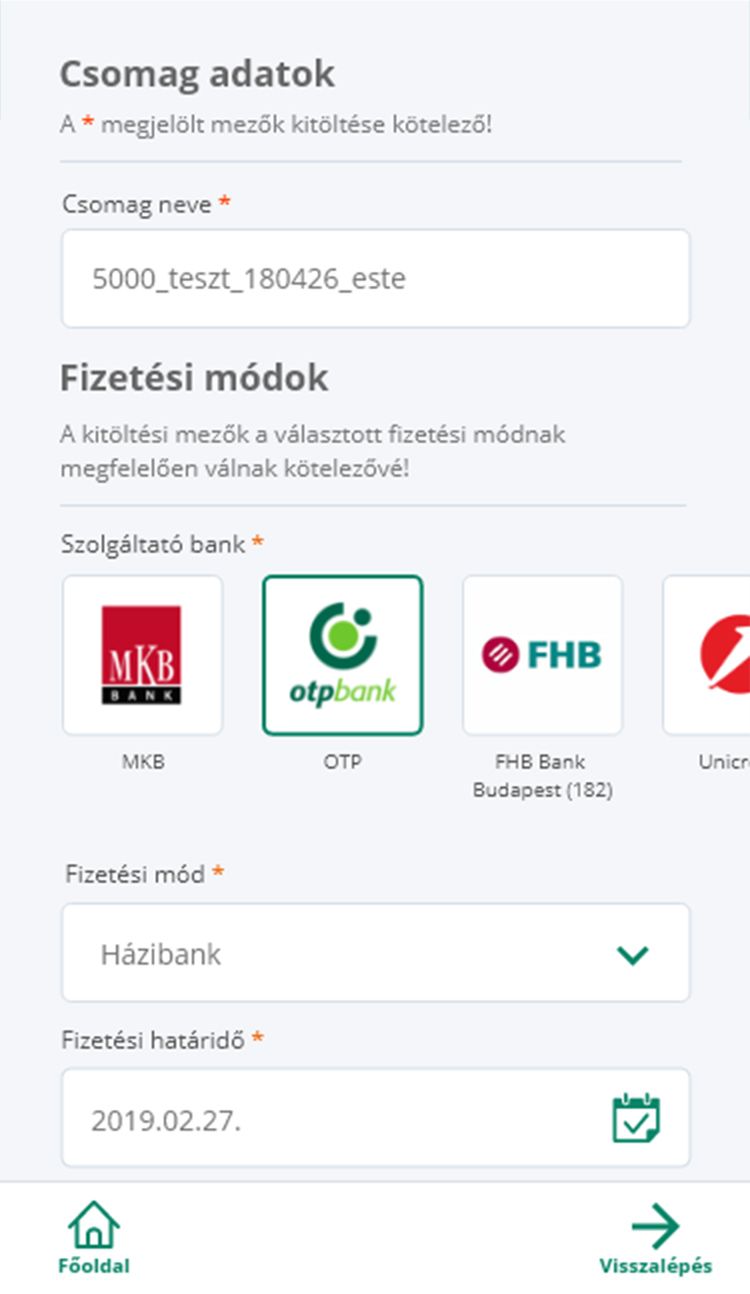Click the 'Fizetési határidő' field label
This screenshot has height=1294, width=750.
[x=154, y=1039]
